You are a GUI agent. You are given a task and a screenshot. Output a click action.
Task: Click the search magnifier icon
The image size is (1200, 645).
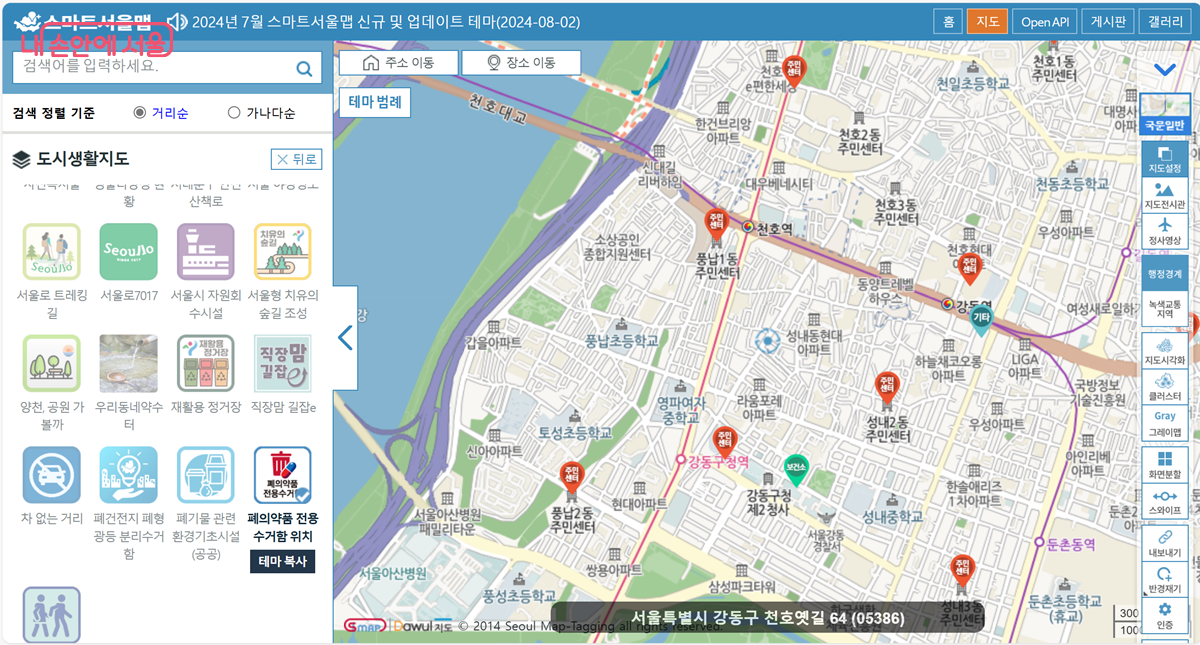[304, 69]
